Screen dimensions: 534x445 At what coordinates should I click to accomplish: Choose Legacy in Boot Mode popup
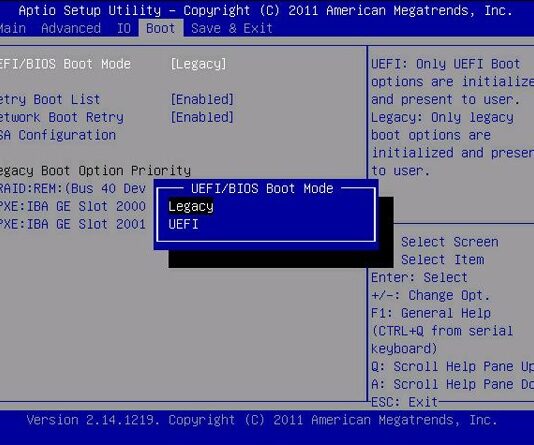pyautogui.click(x=191, y=206)
